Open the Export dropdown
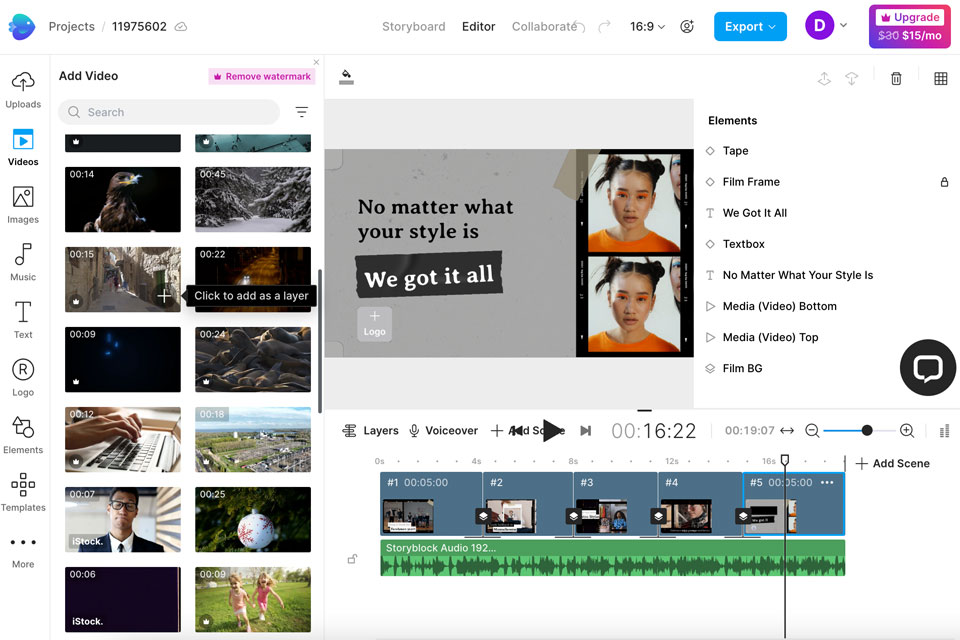Screen dimensions: 960x640 pos(750,26)
